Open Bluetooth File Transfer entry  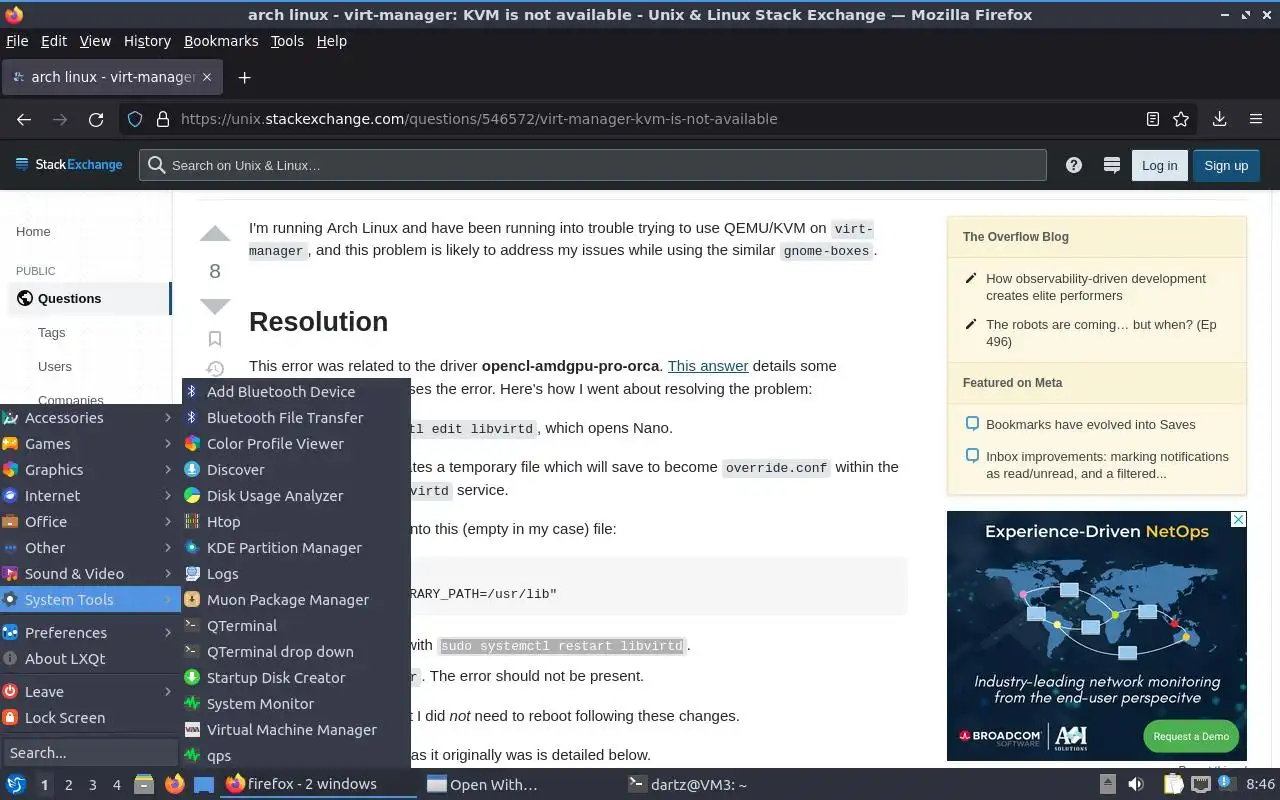click(296, 418)
